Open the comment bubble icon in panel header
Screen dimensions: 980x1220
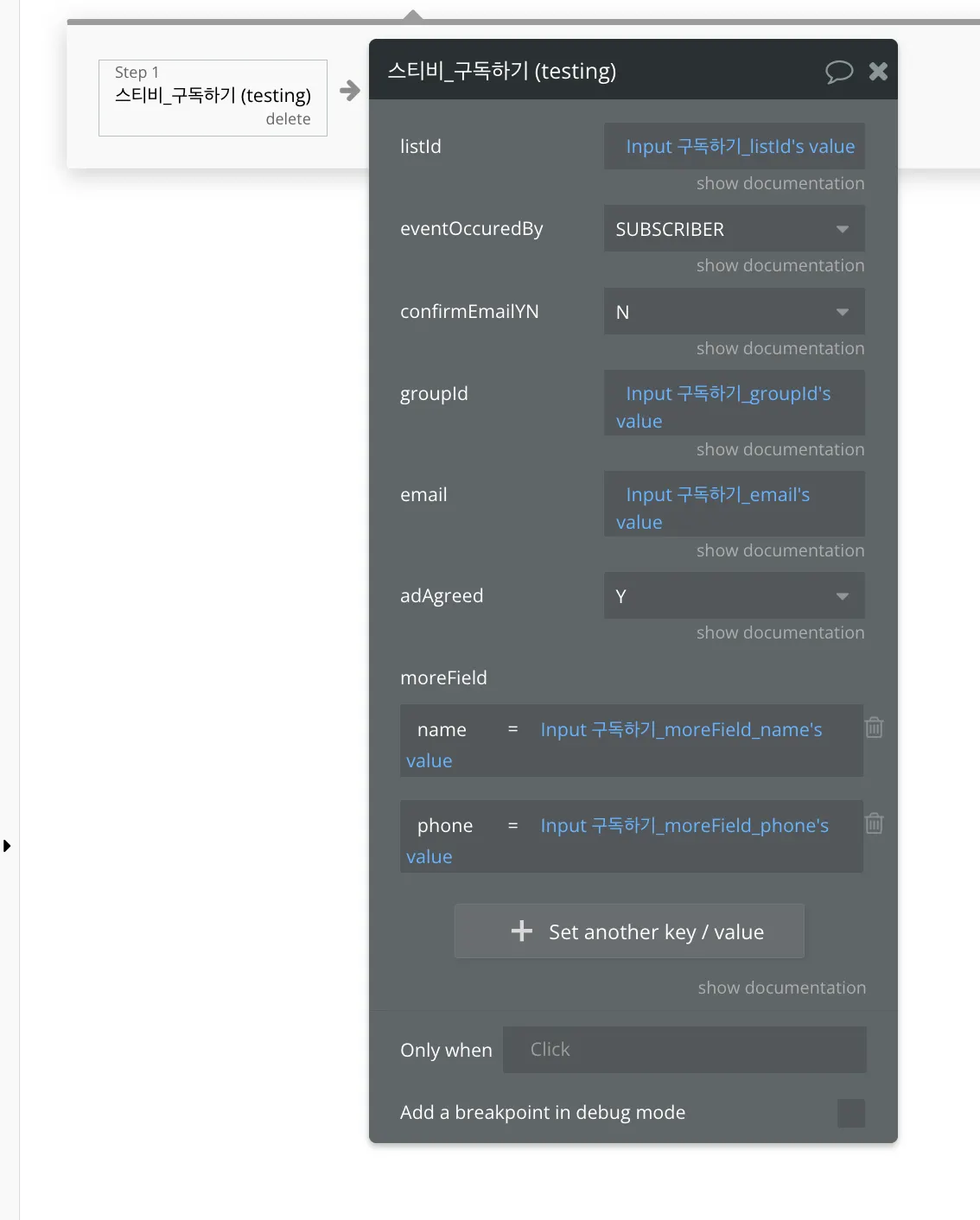pos(838,72)
